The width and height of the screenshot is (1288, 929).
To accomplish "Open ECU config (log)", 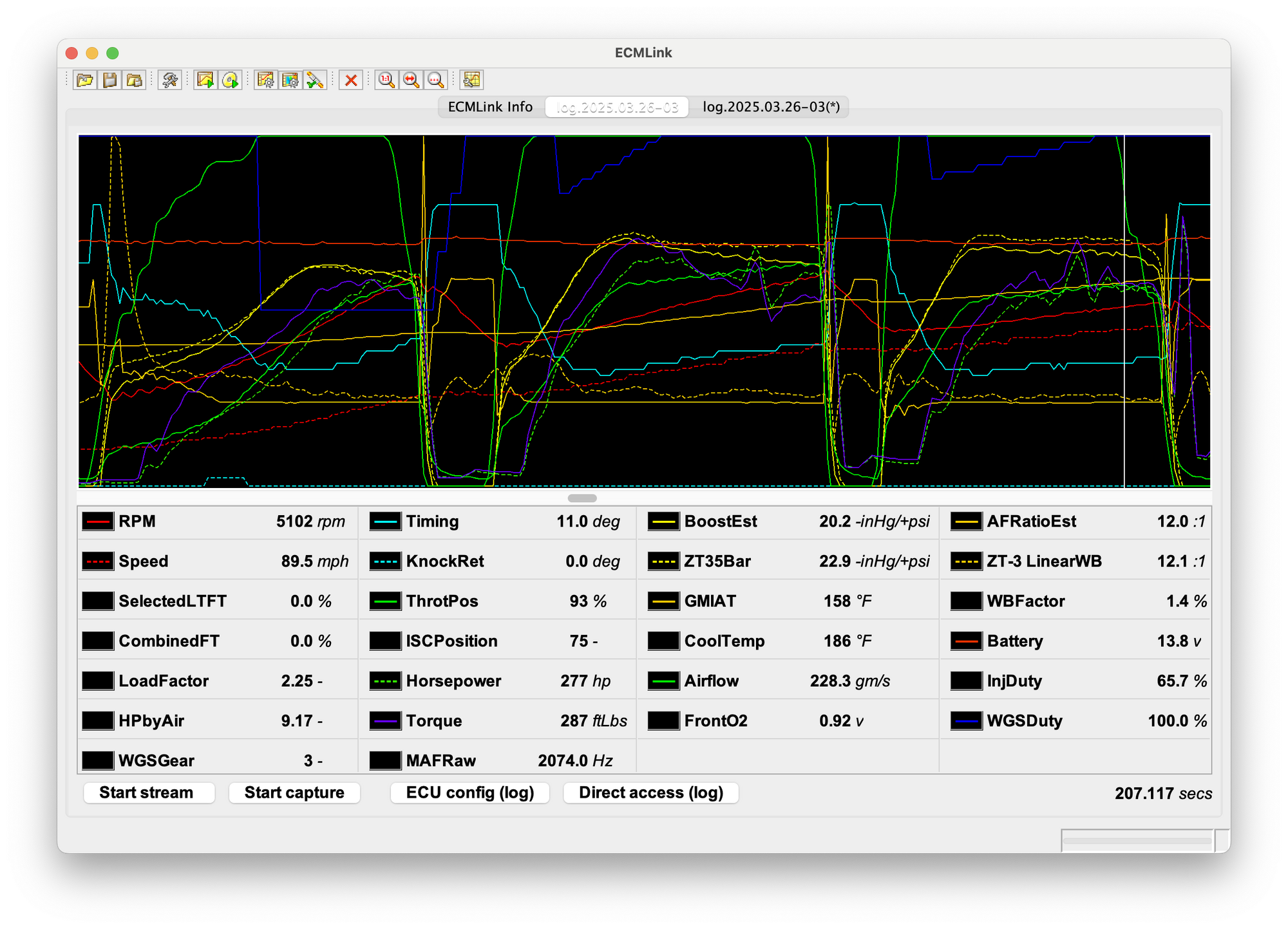I will click(470, 793).
